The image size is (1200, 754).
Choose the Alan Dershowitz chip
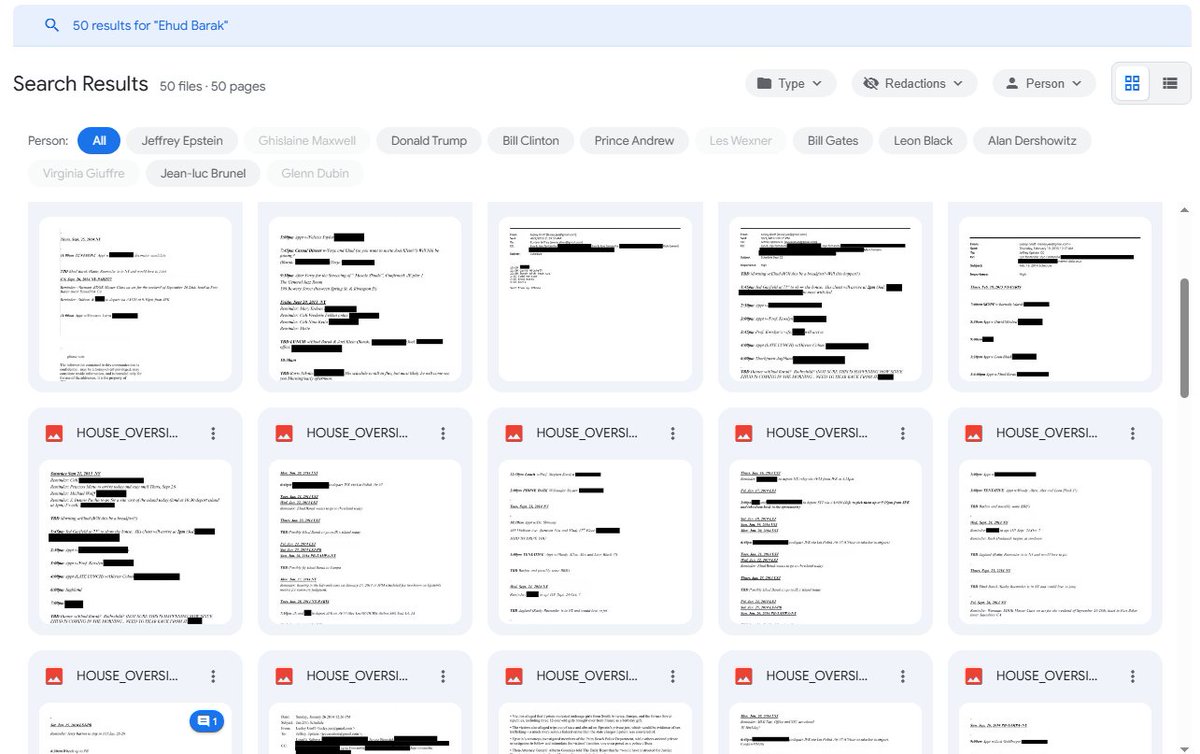coord(1032,141)
